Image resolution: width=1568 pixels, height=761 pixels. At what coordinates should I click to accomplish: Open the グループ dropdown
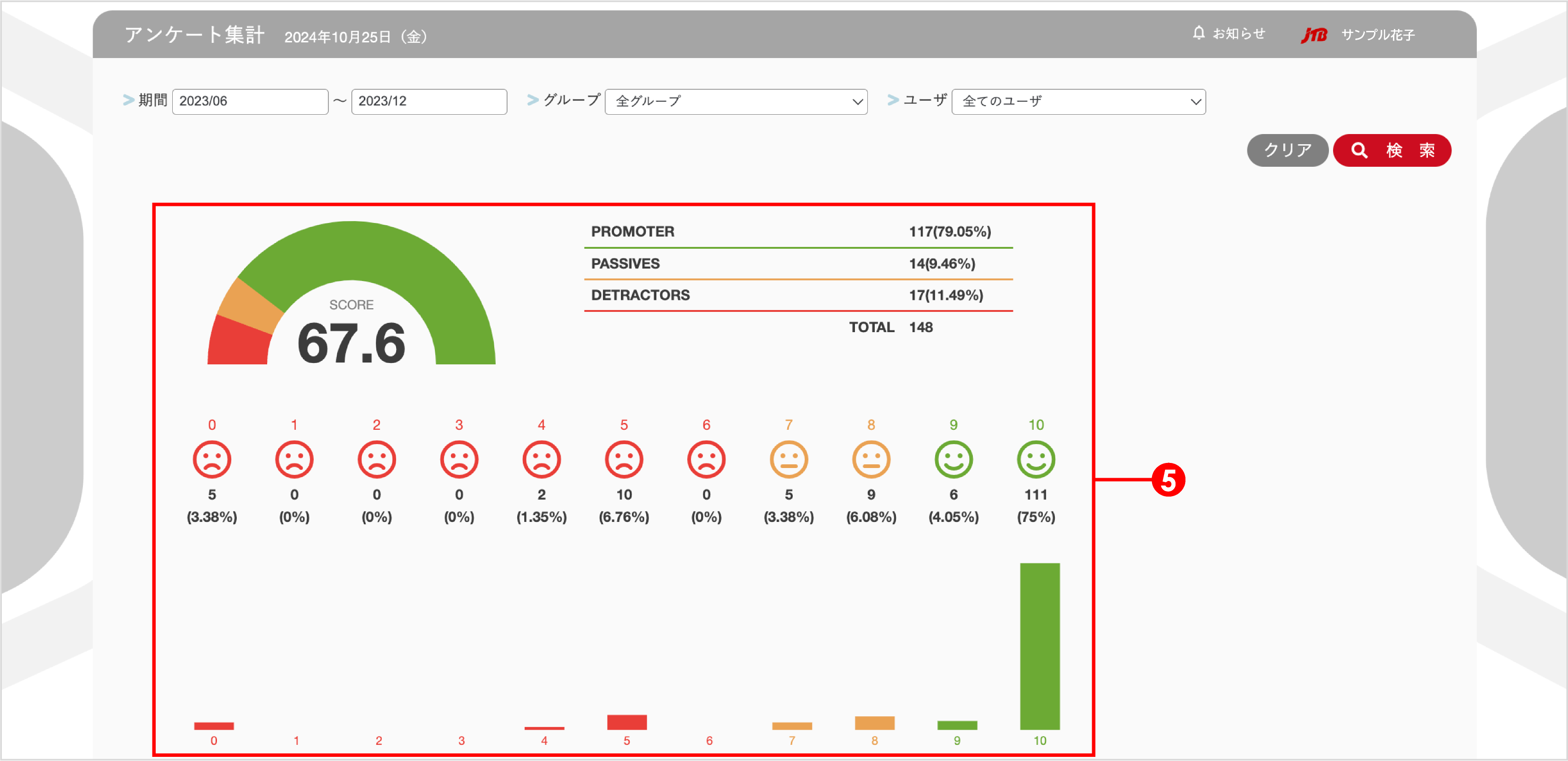click(x=736, y=102)
